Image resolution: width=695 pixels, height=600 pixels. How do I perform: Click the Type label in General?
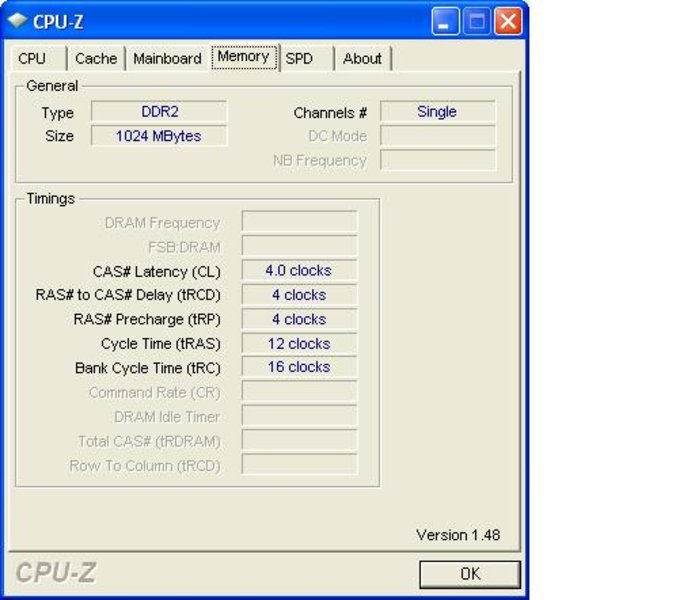[58, 113]
